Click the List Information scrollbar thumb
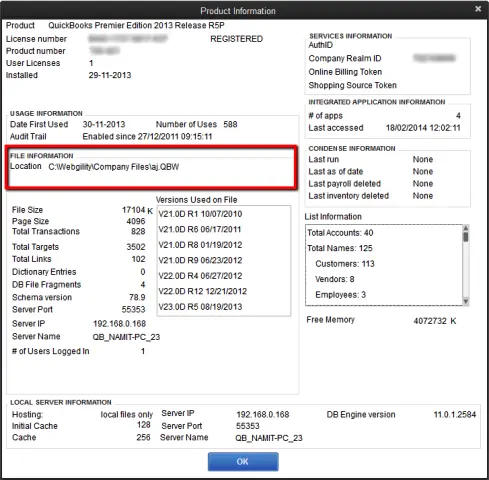This screenshot has height=480, width=489. (x=466, y=237)
